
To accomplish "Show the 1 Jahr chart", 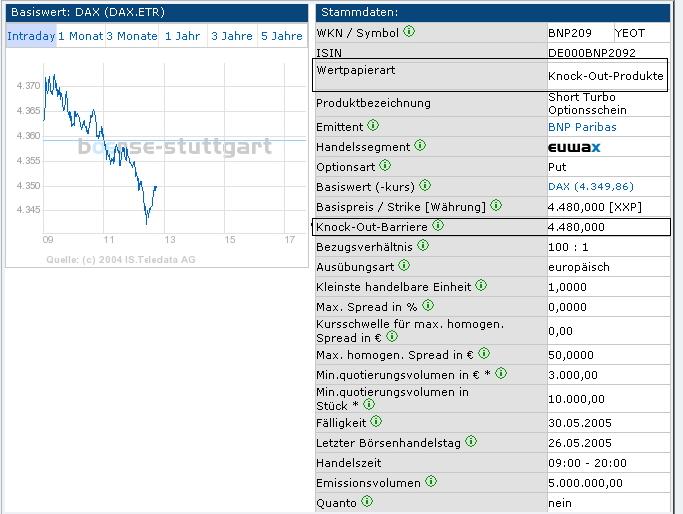I will 183,36.
